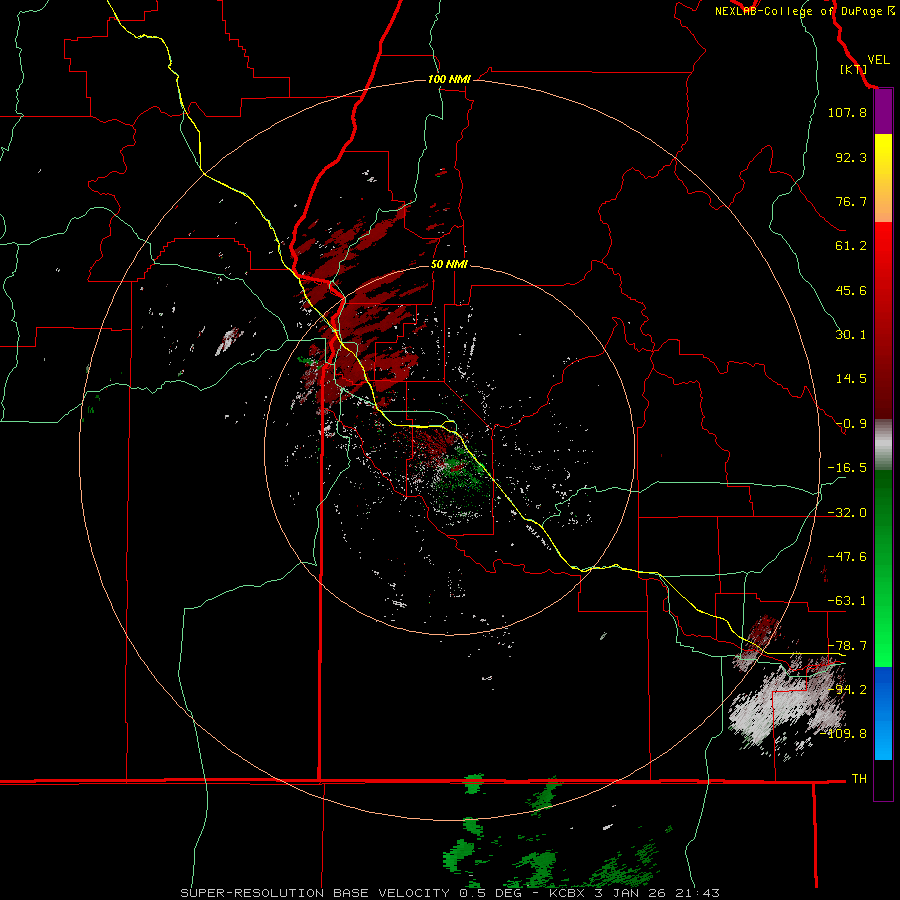Screen dimensions: 900x900
Task: Pick the purple segment of the color bar
Action: tap(883, 112)
